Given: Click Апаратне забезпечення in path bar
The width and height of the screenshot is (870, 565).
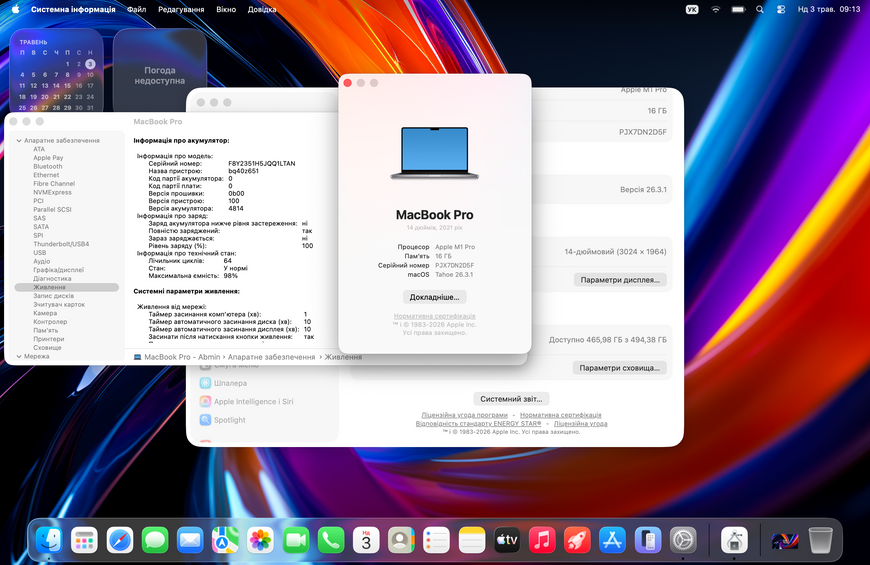Looking at the screenshot, I should pyautogui.click(x=271, y=357).
